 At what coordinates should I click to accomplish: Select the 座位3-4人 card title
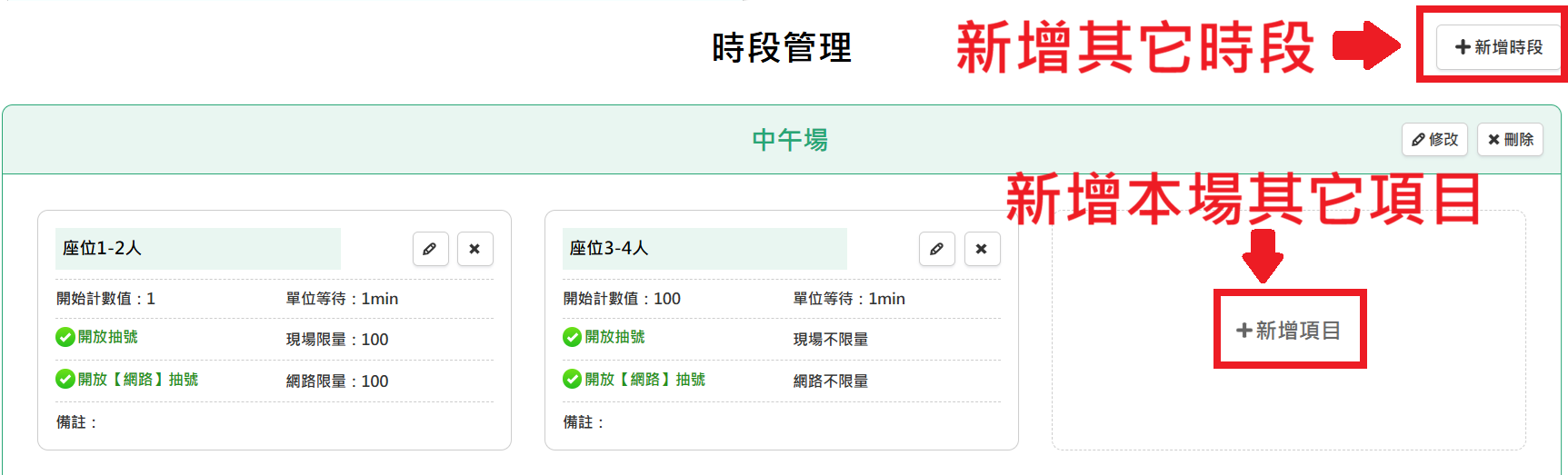(x=609, y=248)
